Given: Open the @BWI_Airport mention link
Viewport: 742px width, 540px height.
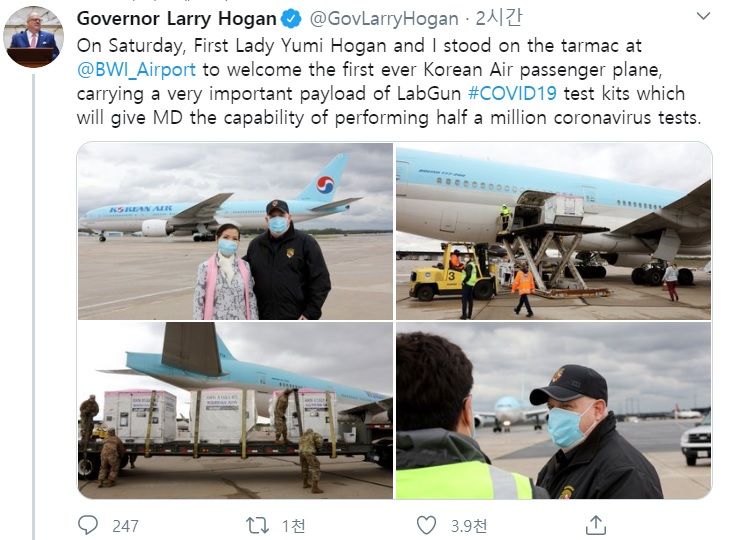Looking at the screenshot, I should (x=136, y=70).
